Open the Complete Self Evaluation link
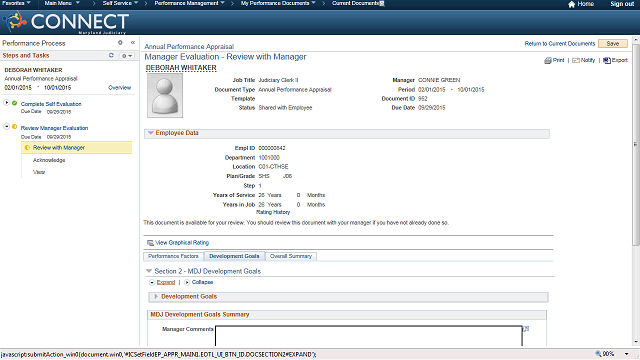The height and width of the screenshot is (360, 640). [51, 104]
